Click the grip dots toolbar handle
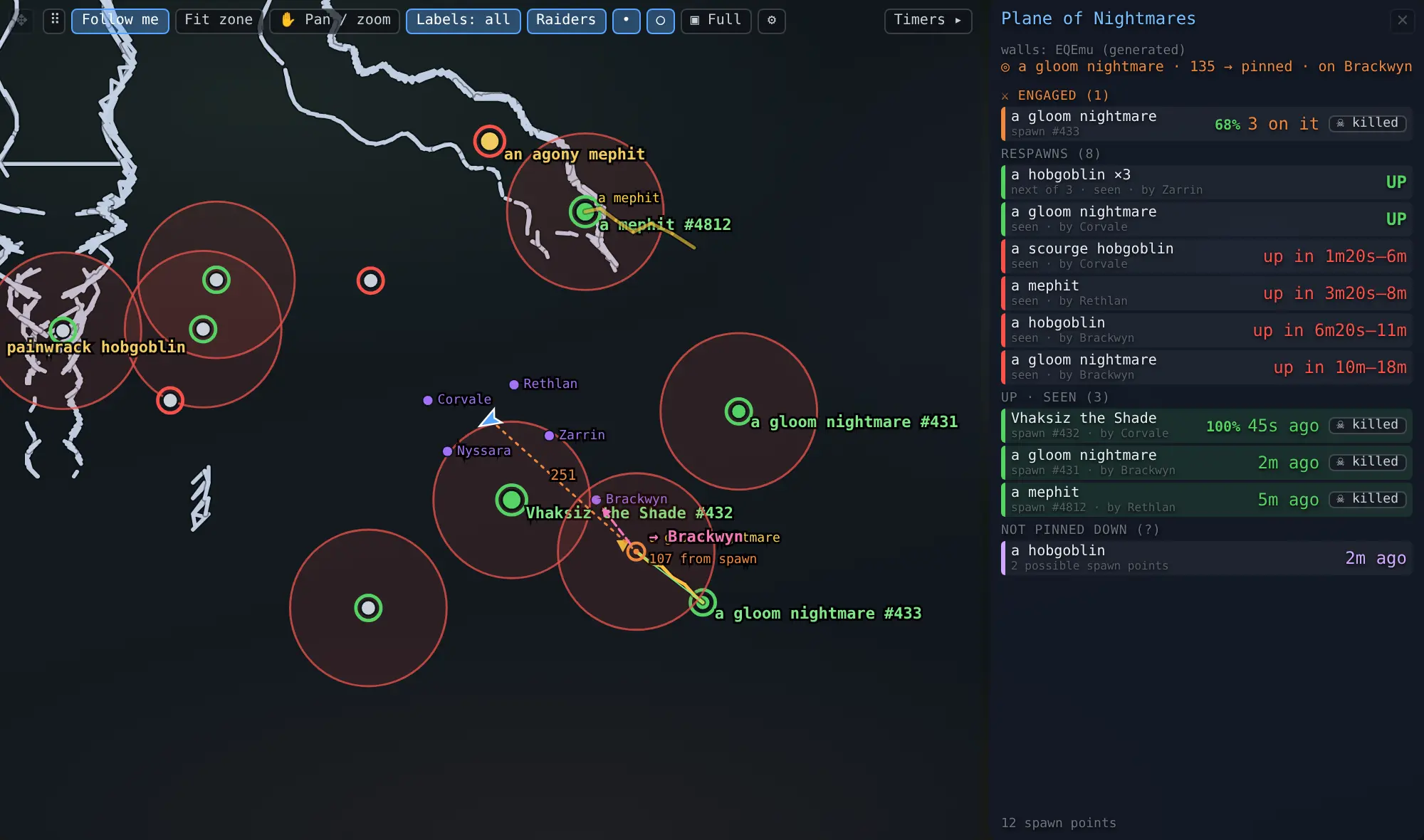This screenshot has width=1424, height=840. tap(55, 20)
